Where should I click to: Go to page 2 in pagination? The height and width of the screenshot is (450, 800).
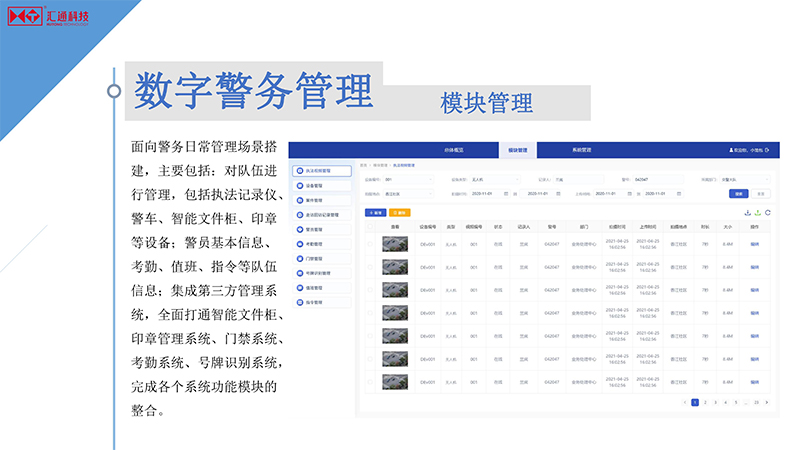click(704, 402)
